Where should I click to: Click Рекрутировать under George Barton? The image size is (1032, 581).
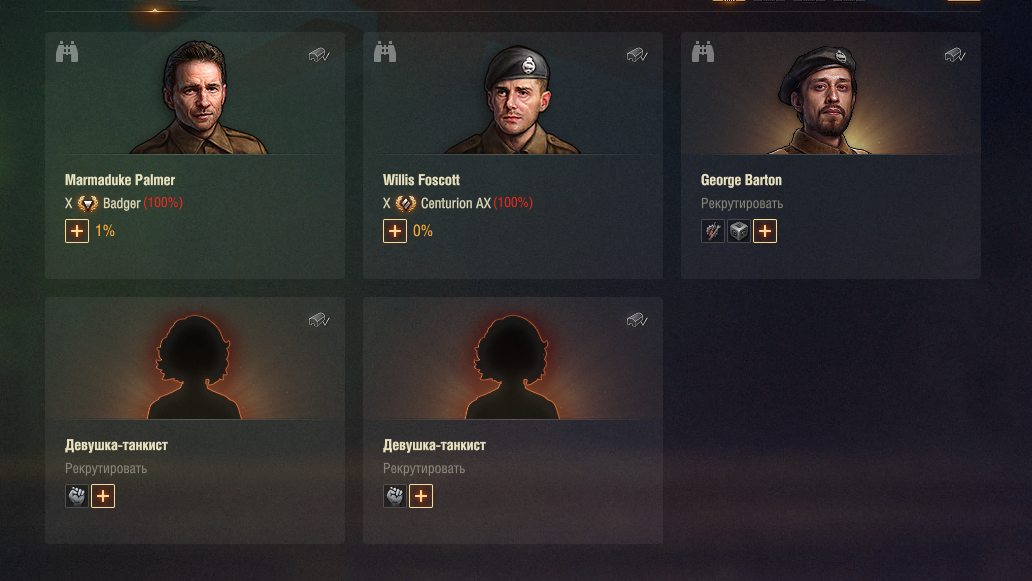pyautogui.click(x=742, y=204)
